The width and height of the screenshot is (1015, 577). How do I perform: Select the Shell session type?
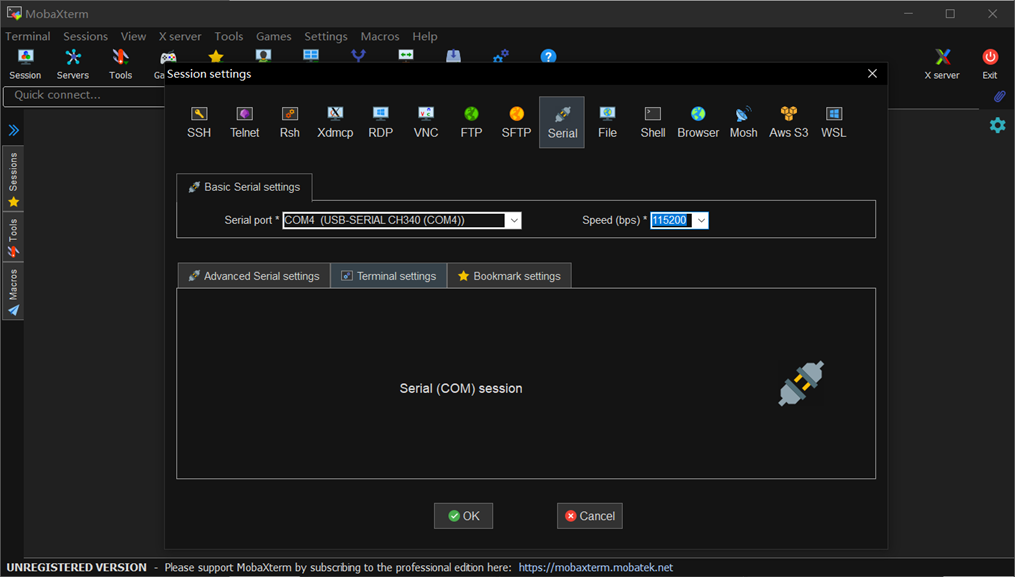pyautogui.click(x=652, y=122)
